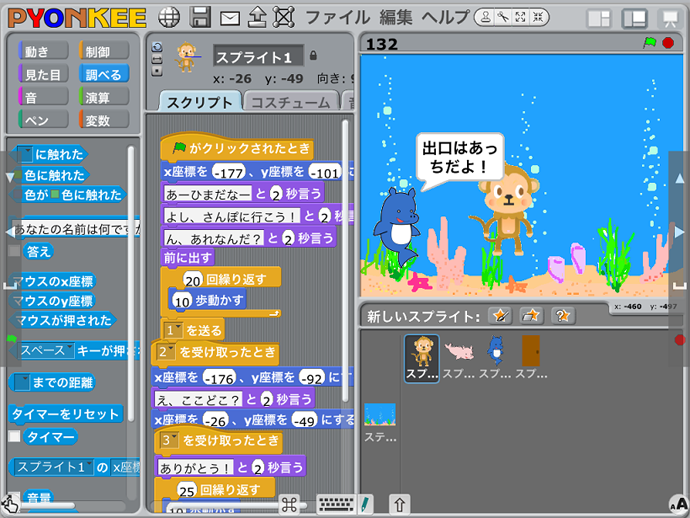Click the green flag above stage
The image size is (690, 518).
point(650,43)
